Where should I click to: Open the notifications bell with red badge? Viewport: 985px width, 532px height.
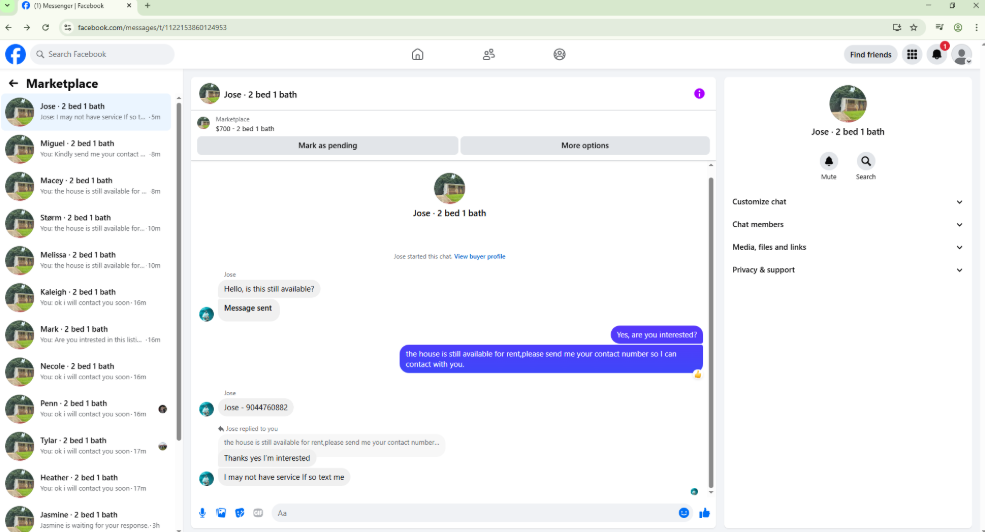[x=937, y=55]
